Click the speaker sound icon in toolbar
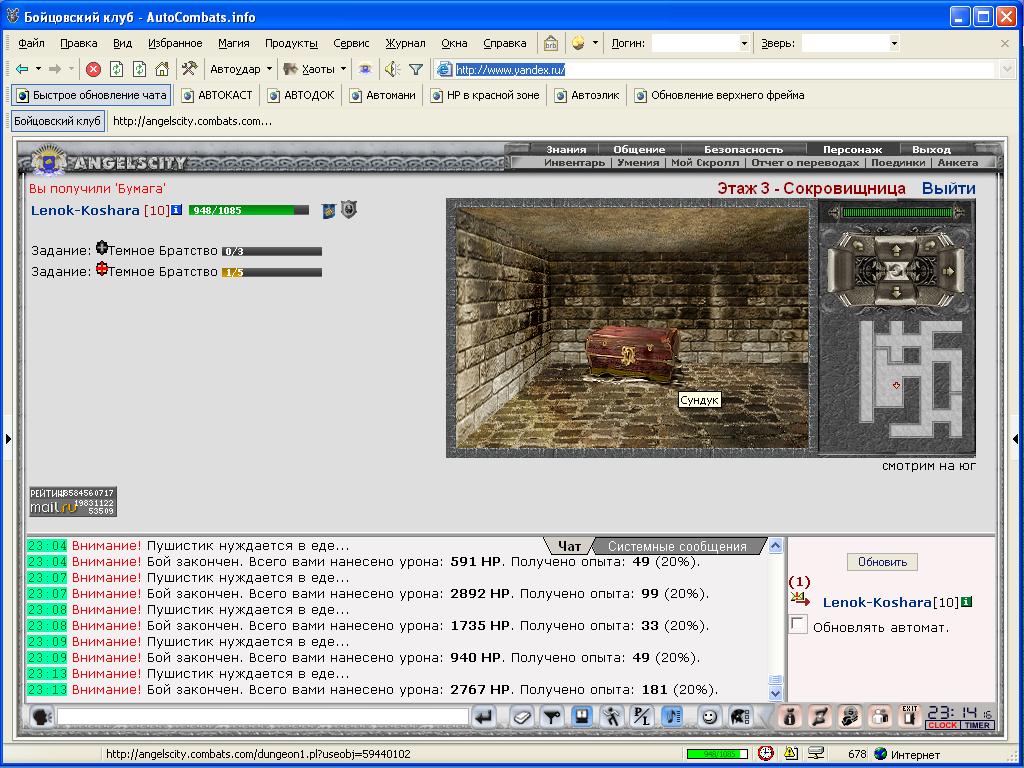This screenshot has width=1024, height=768. (x=392, y=69)
